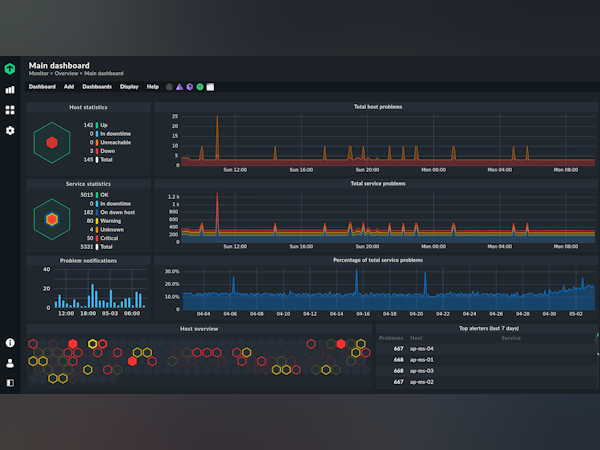Open the Help info sidebar icon
Image resolution: width=600 pixels, height=450 pixels.
pyautogui.click(x=10, y=342)
